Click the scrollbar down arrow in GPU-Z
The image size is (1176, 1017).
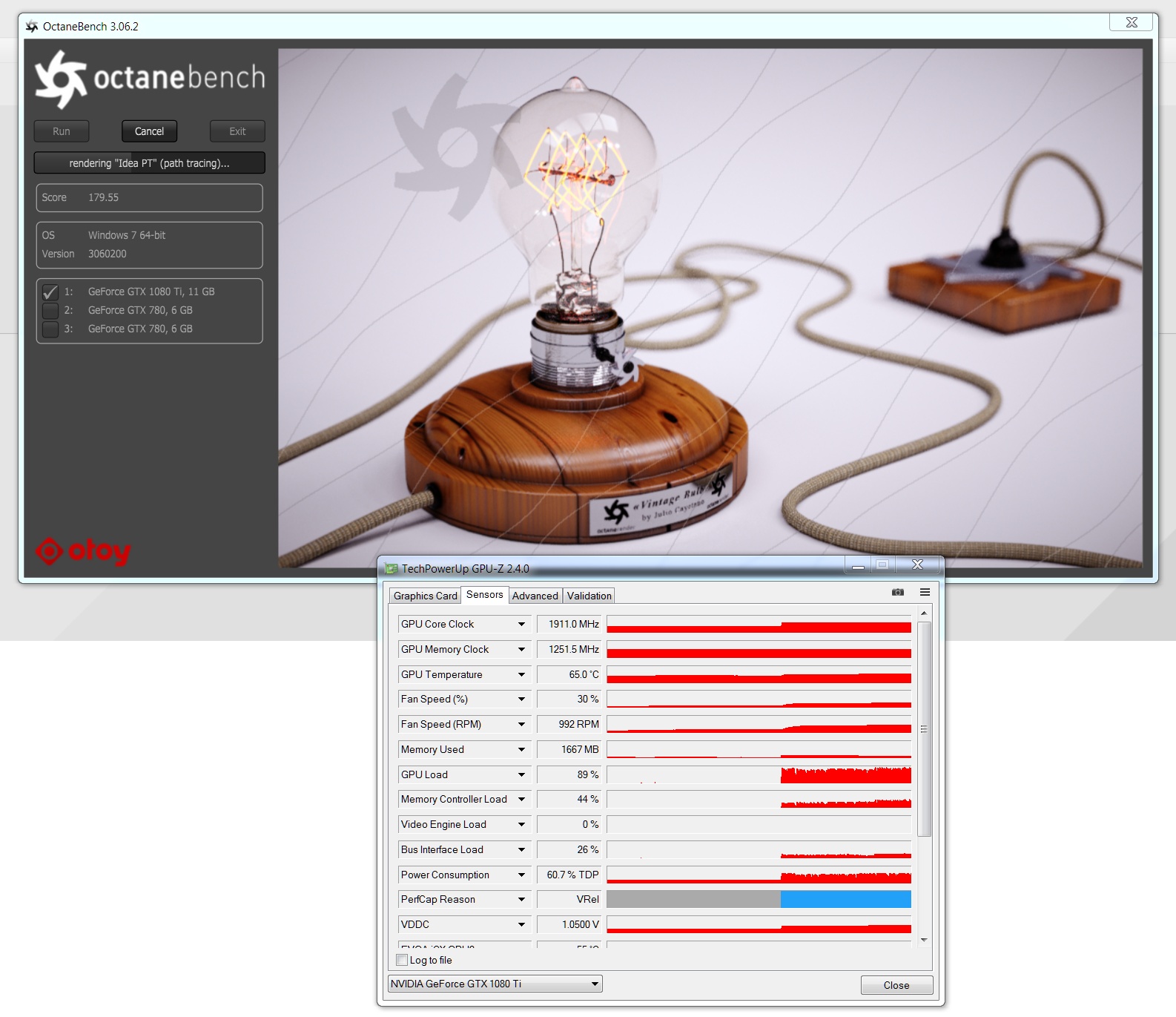point(924,940)
